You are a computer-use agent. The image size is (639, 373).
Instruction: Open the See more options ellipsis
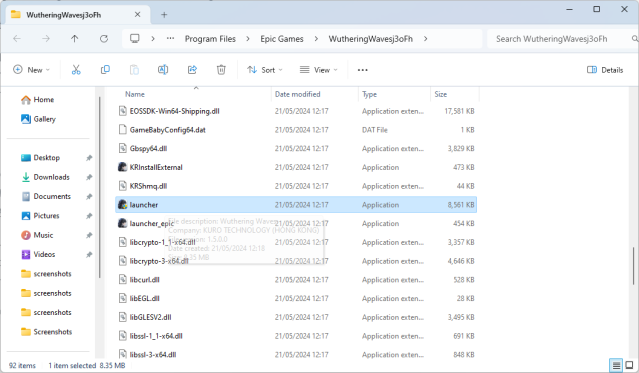(362, 70)
